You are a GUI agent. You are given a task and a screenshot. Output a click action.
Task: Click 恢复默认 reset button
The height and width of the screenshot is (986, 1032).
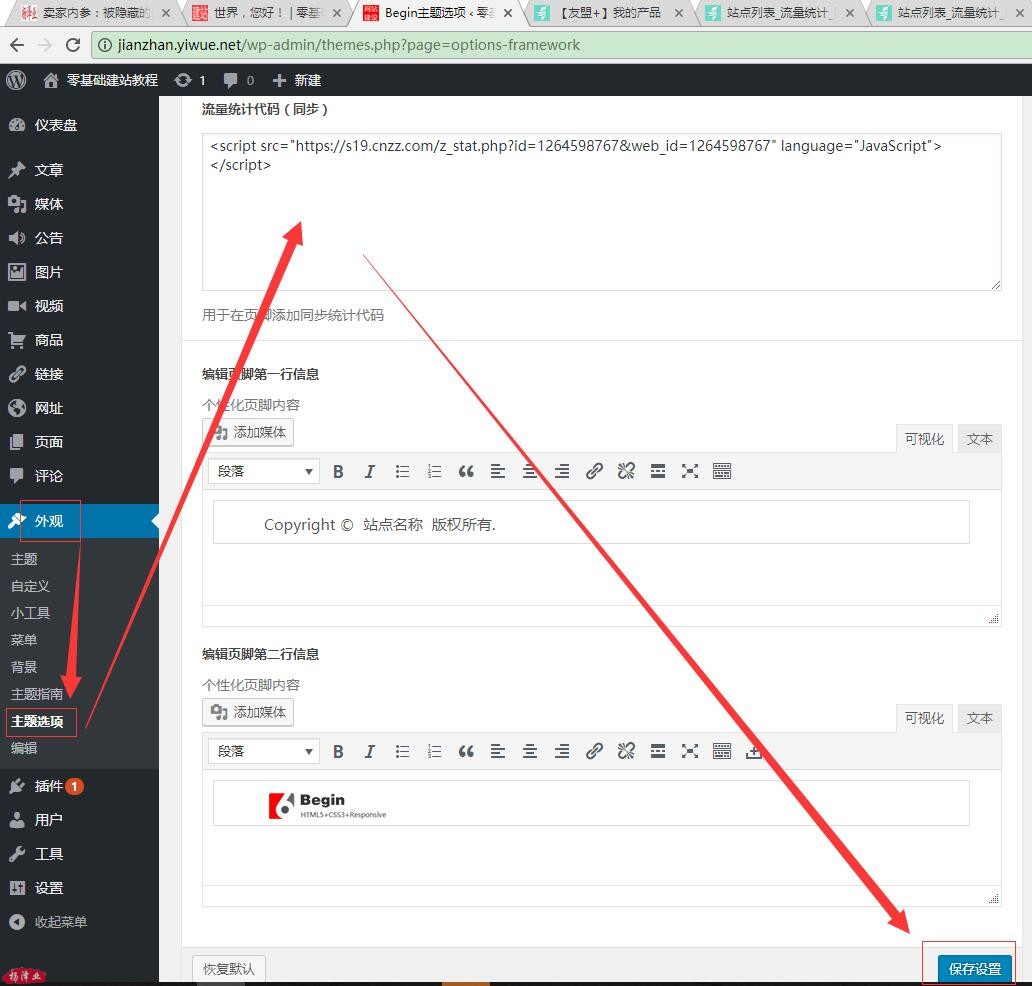click(228, 969)
